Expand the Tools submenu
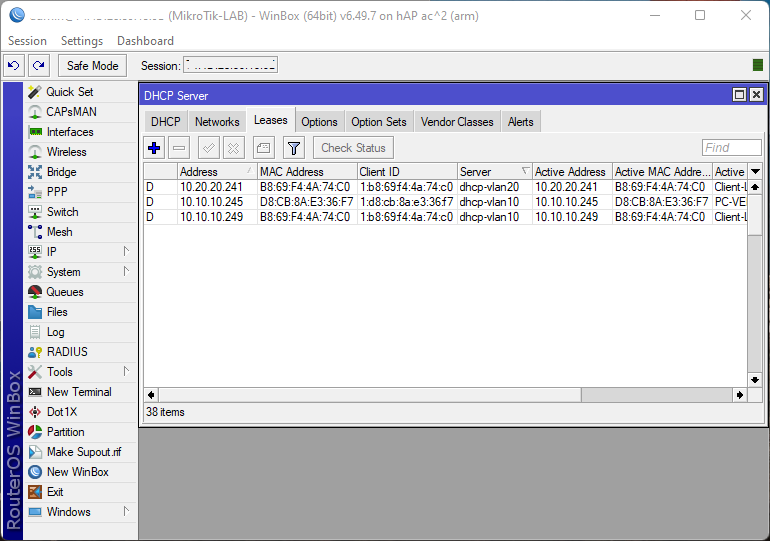This screenshot has height=541, width=770. (x=81, y=372)
